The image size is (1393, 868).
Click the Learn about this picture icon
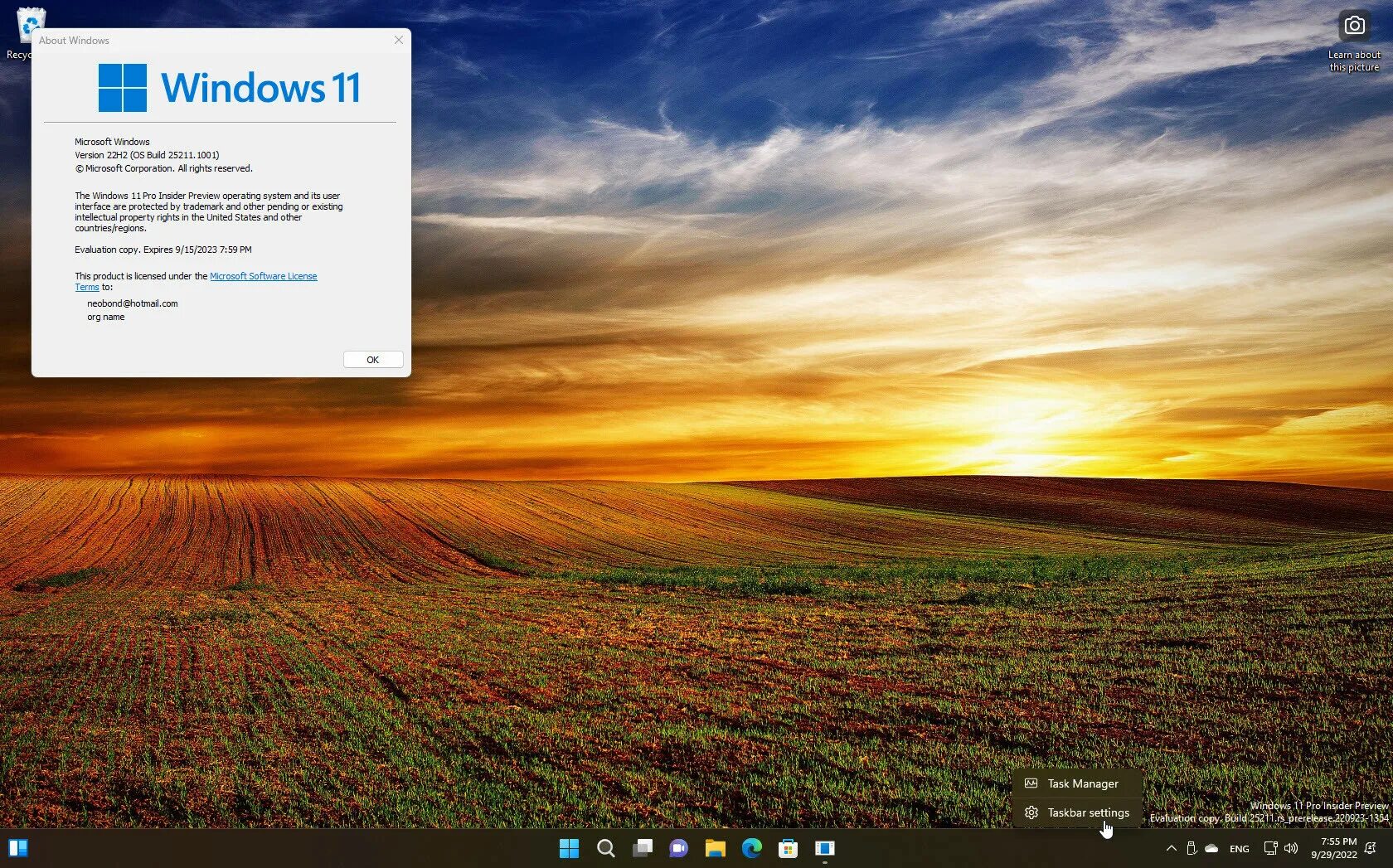[1354, 41]
